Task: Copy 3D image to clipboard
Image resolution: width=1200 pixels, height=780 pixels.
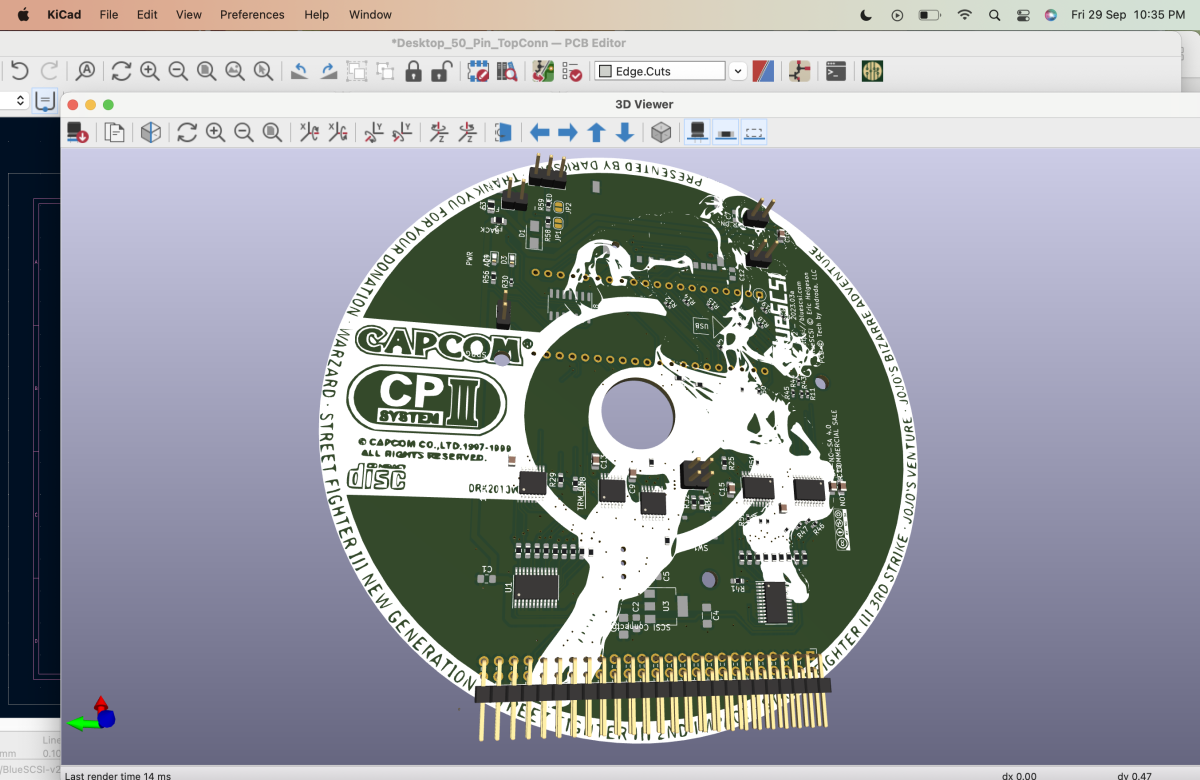Action: [x=115, y=132]
